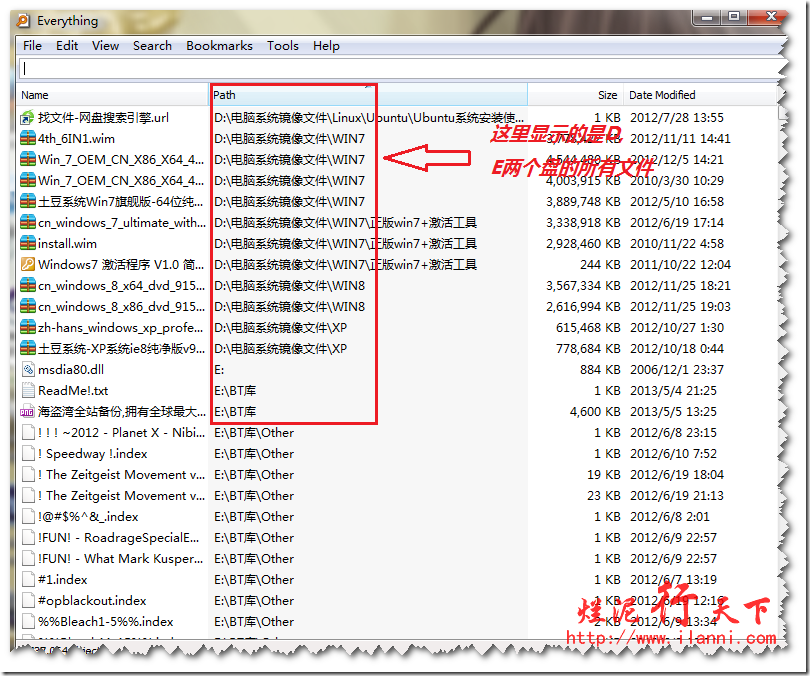Screen dimensions: 810x676
Task: Click the E: path of msdia80.dll
Action: tap(219, 370)
